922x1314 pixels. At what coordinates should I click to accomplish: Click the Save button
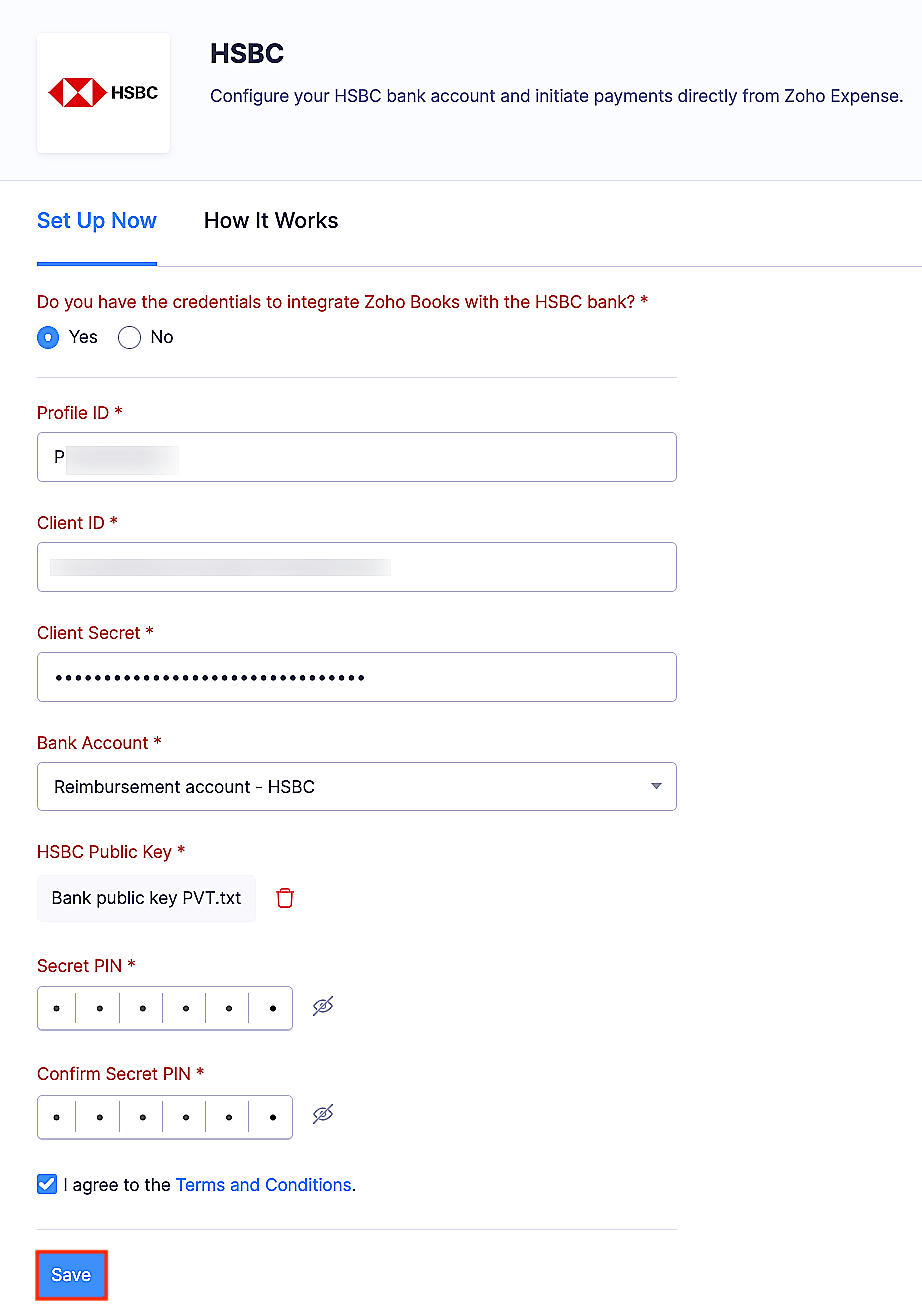pyautogui.click(x=70, y=1274)
